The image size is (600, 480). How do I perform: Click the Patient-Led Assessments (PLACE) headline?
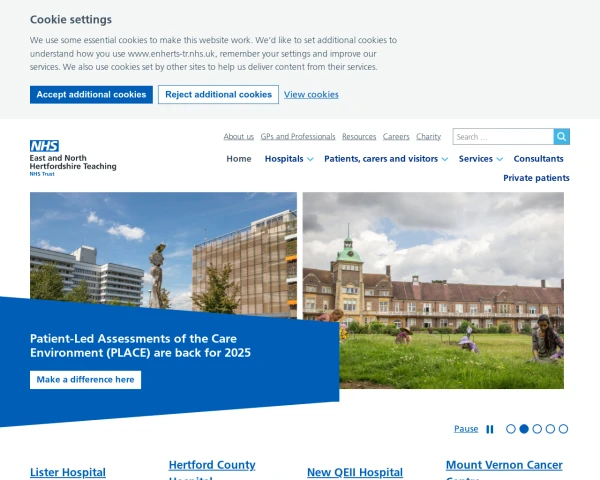[140, 346]
